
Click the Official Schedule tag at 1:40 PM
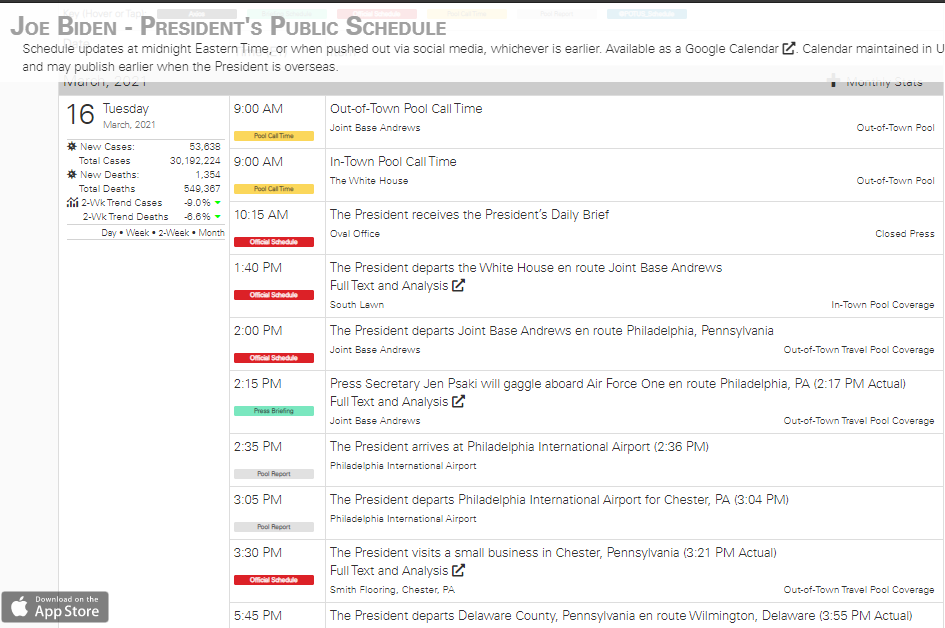[x=274, y=295]
